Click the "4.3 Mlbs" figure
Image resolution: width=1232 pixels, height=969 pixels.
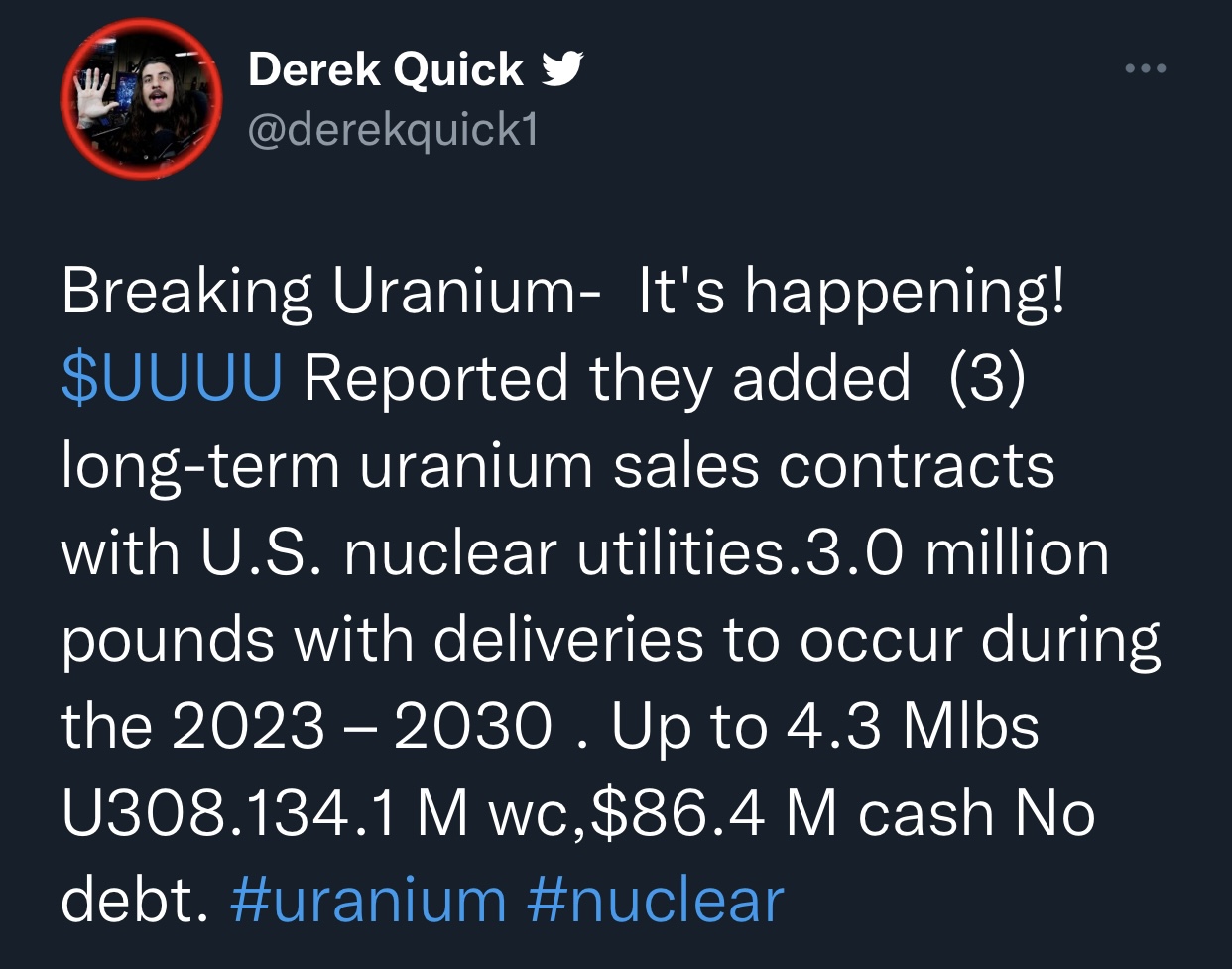[x=913, y=726]
